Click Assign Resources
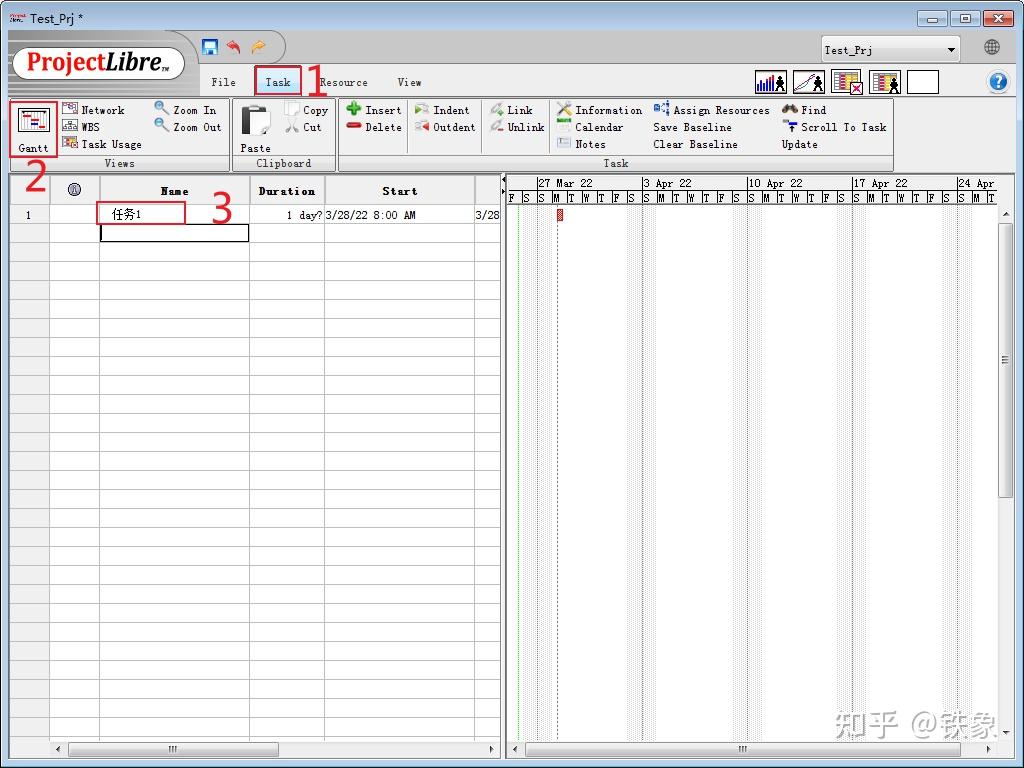Screen dimensions: 1024x768 (712, 110)
